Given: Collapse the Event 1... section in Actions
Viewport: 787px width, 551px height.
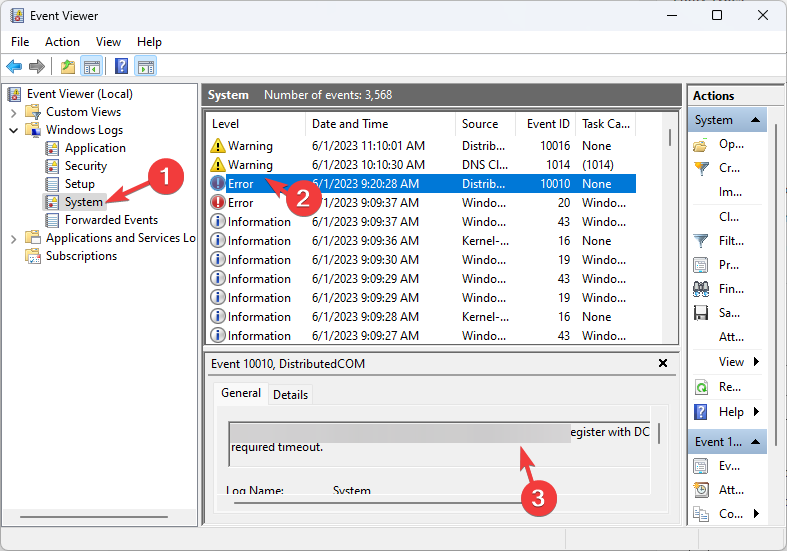Looking at the screenshot, I should [755, 442].
